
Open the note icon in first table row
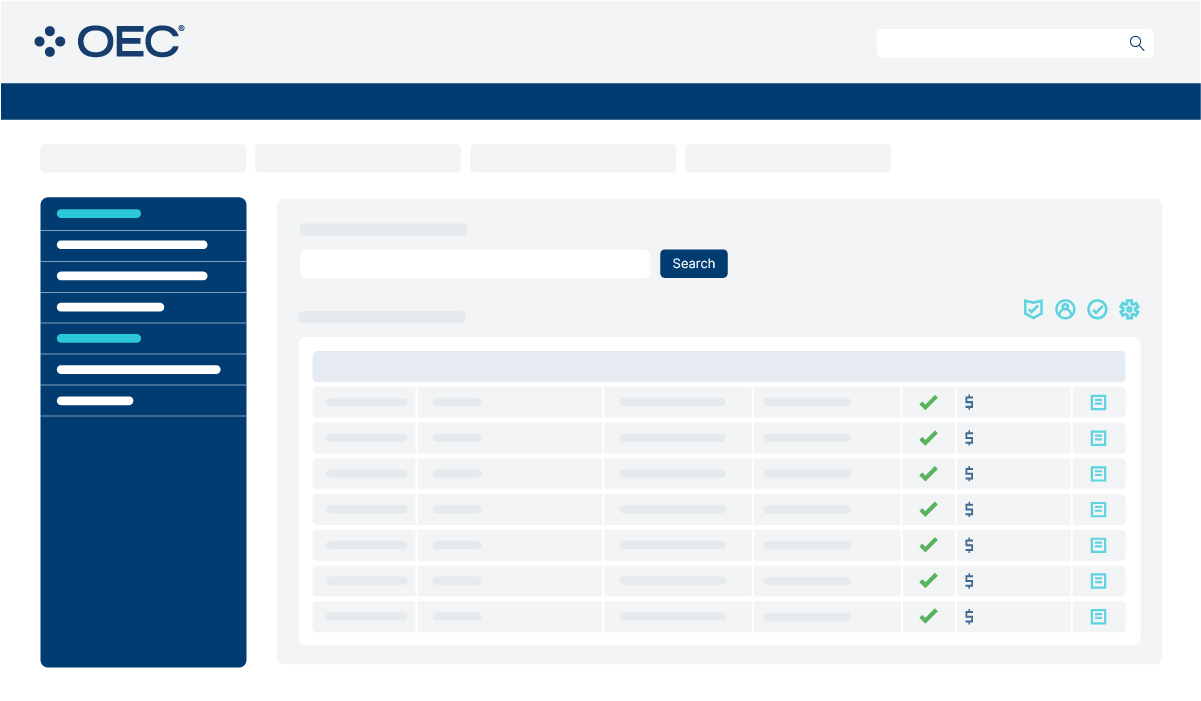tap(1098, 402)
